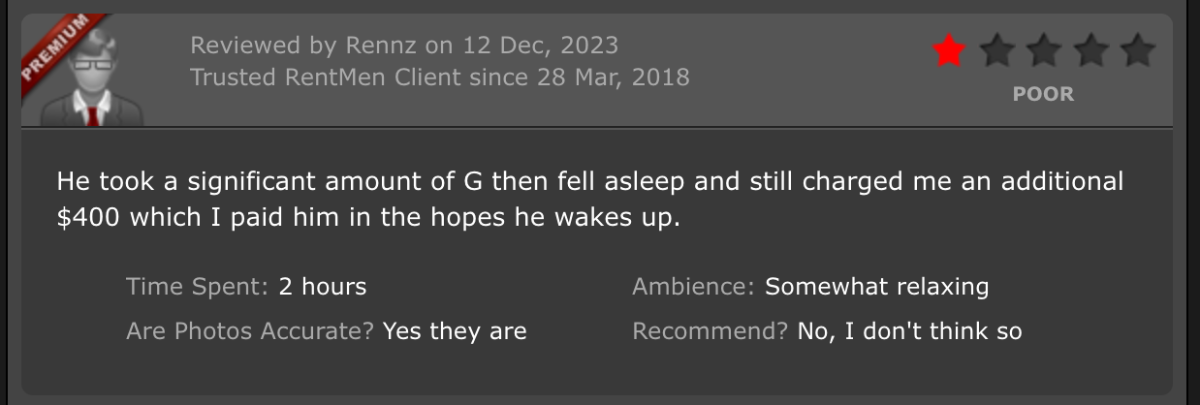1200x405 pixels.
Task: Click Trusted RentMen Client since line
Action: point(439,77)
